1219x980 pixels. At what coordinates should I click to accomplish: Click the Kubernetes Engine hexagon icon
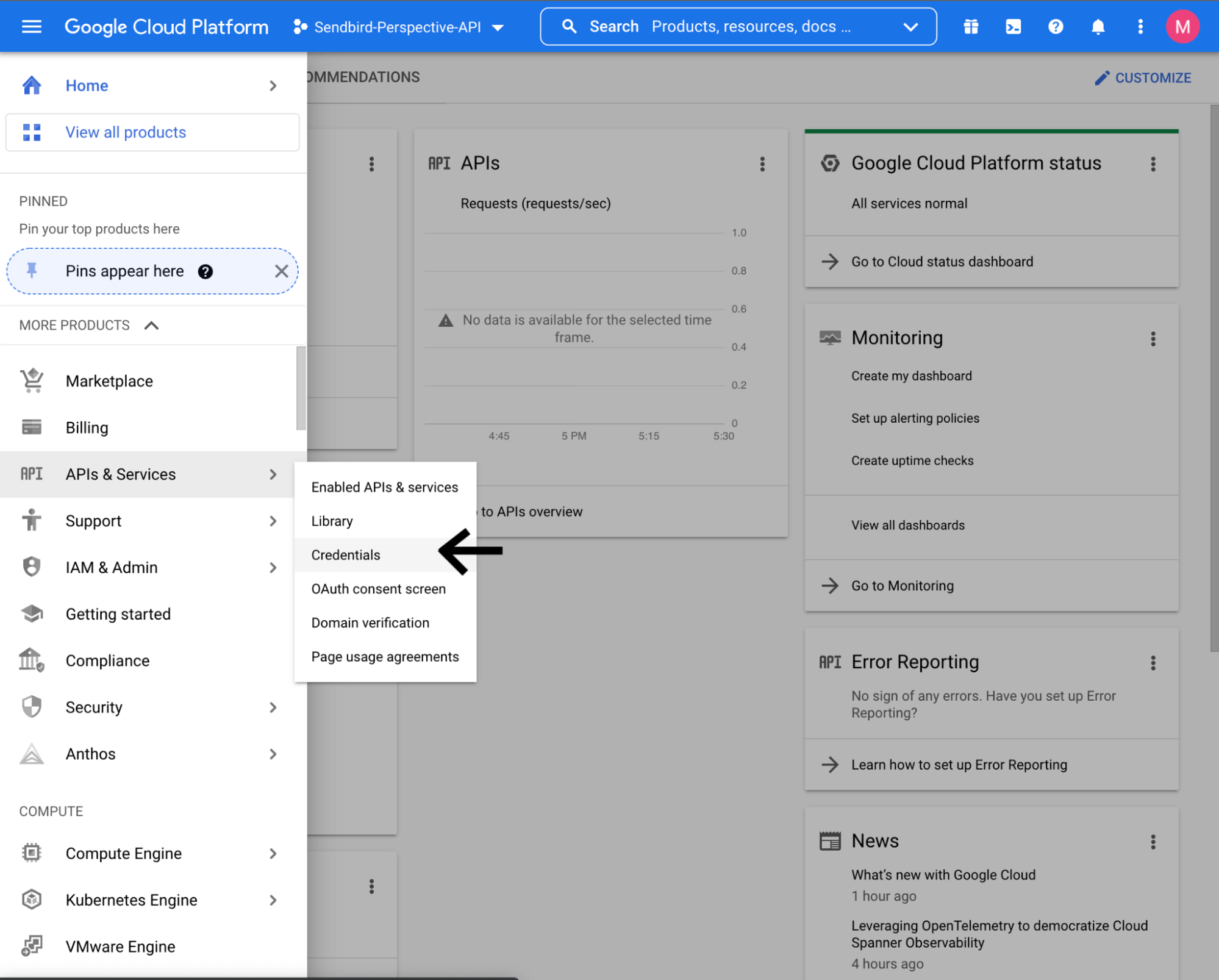coord(32,900)
